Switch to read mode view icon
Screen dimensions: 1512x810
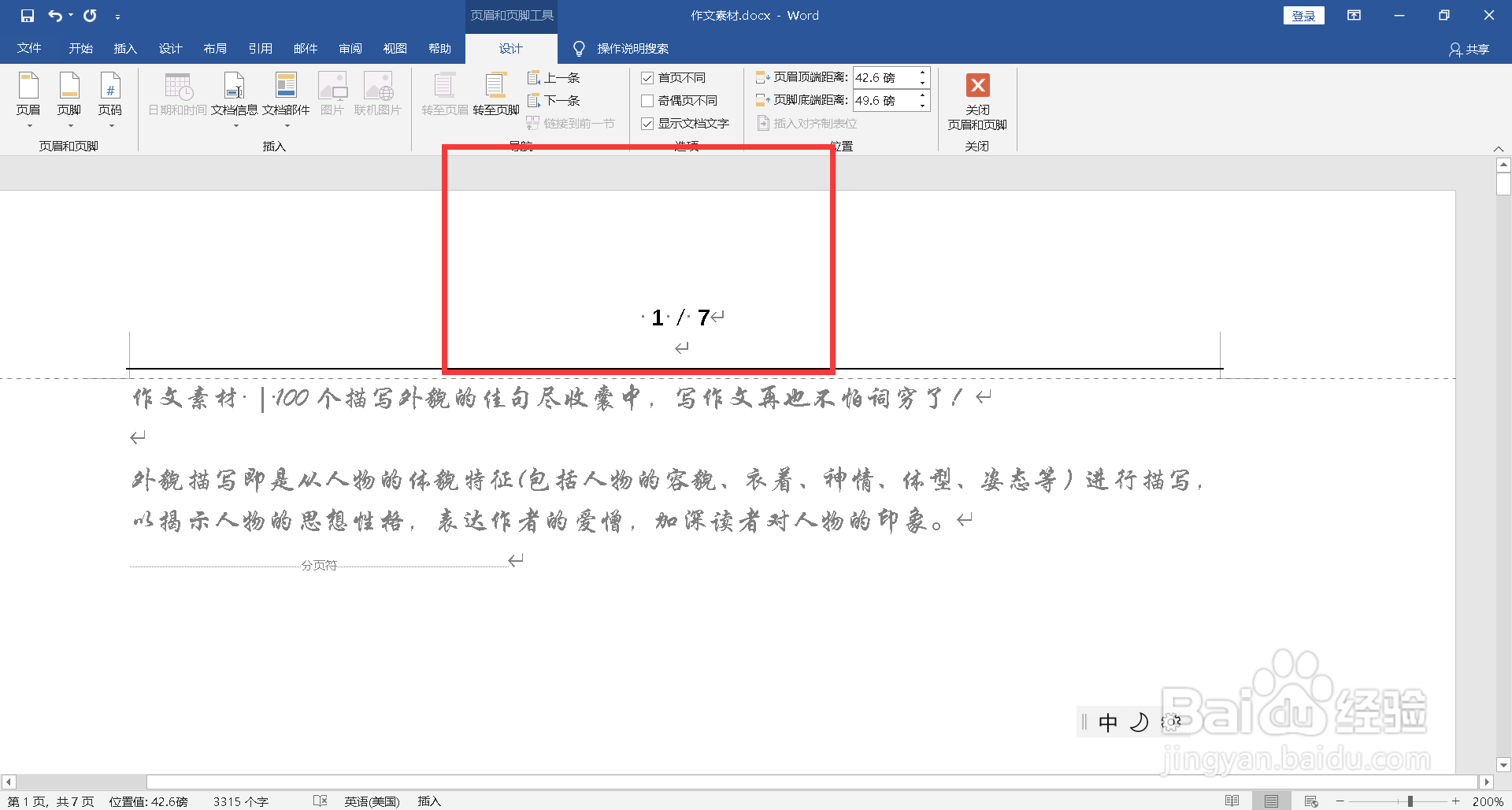point(1232,801)
